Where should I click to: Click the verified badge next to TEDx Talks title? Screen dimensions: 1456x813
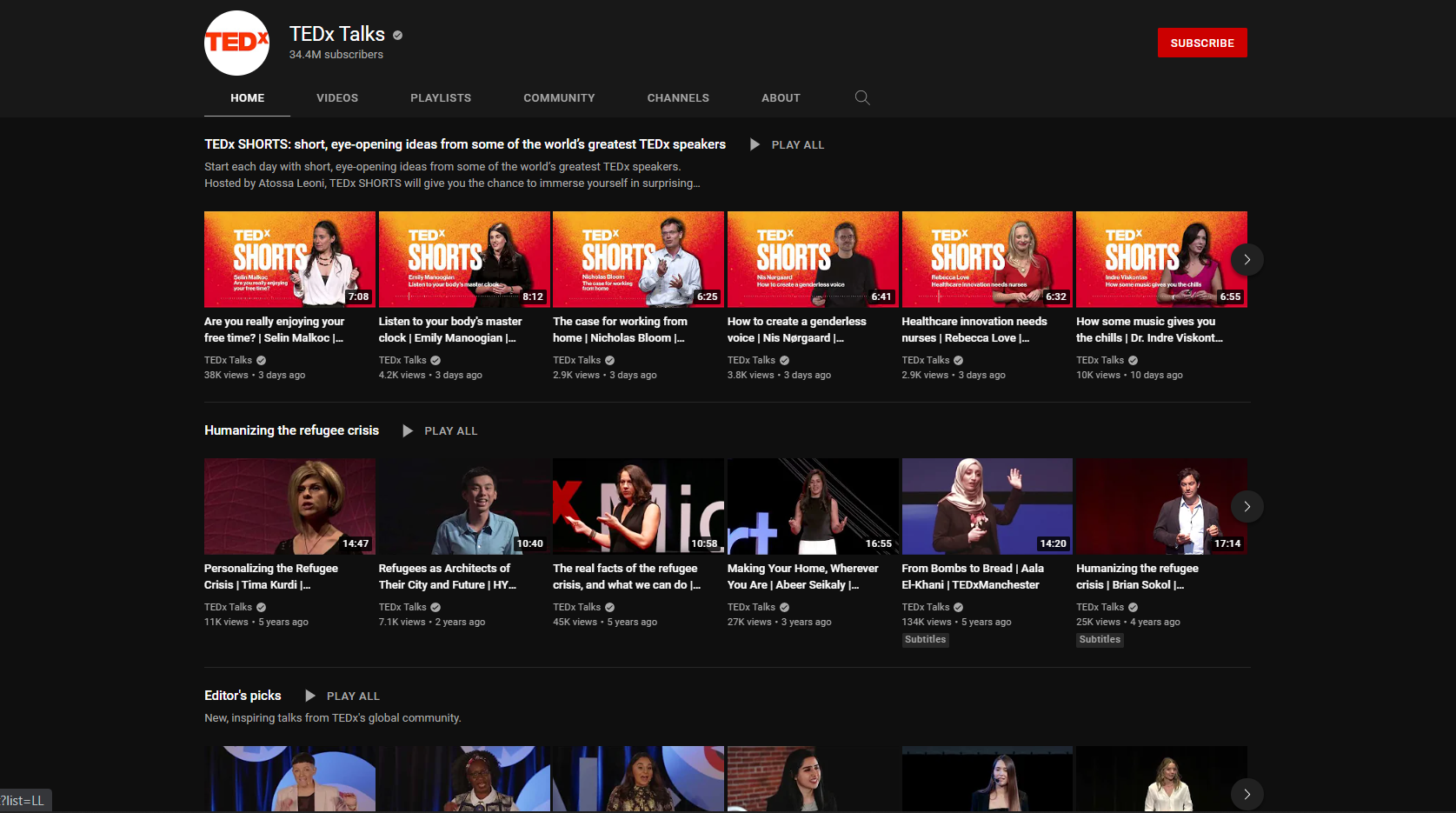point(397,35)
